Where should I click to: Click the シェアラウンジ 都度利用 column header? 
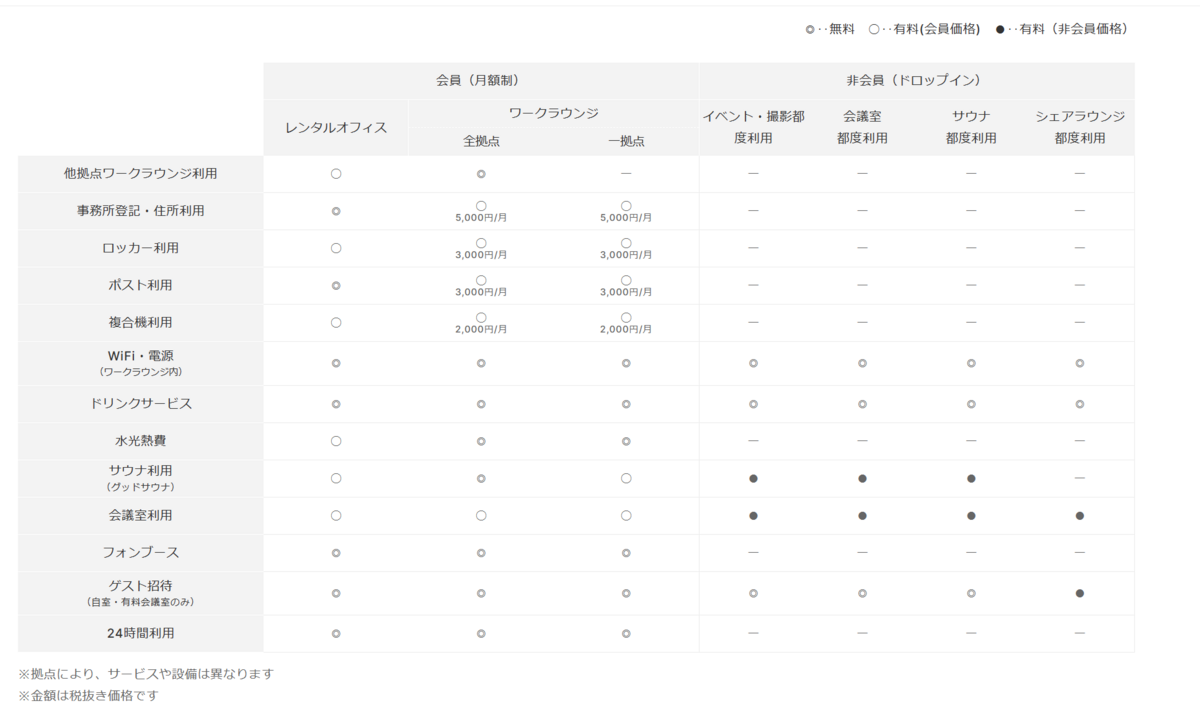pos(1080,127)
